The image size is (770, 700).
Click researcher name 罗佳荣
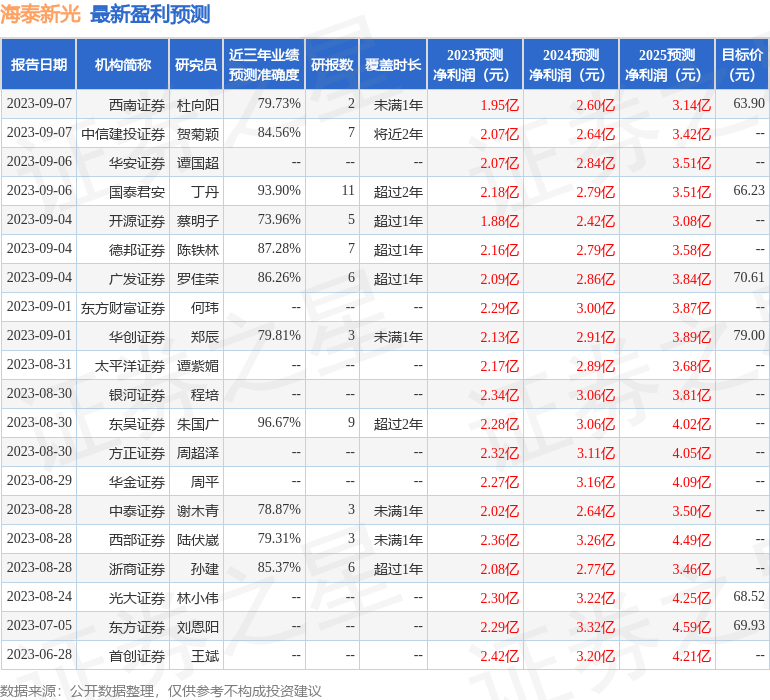198,279
